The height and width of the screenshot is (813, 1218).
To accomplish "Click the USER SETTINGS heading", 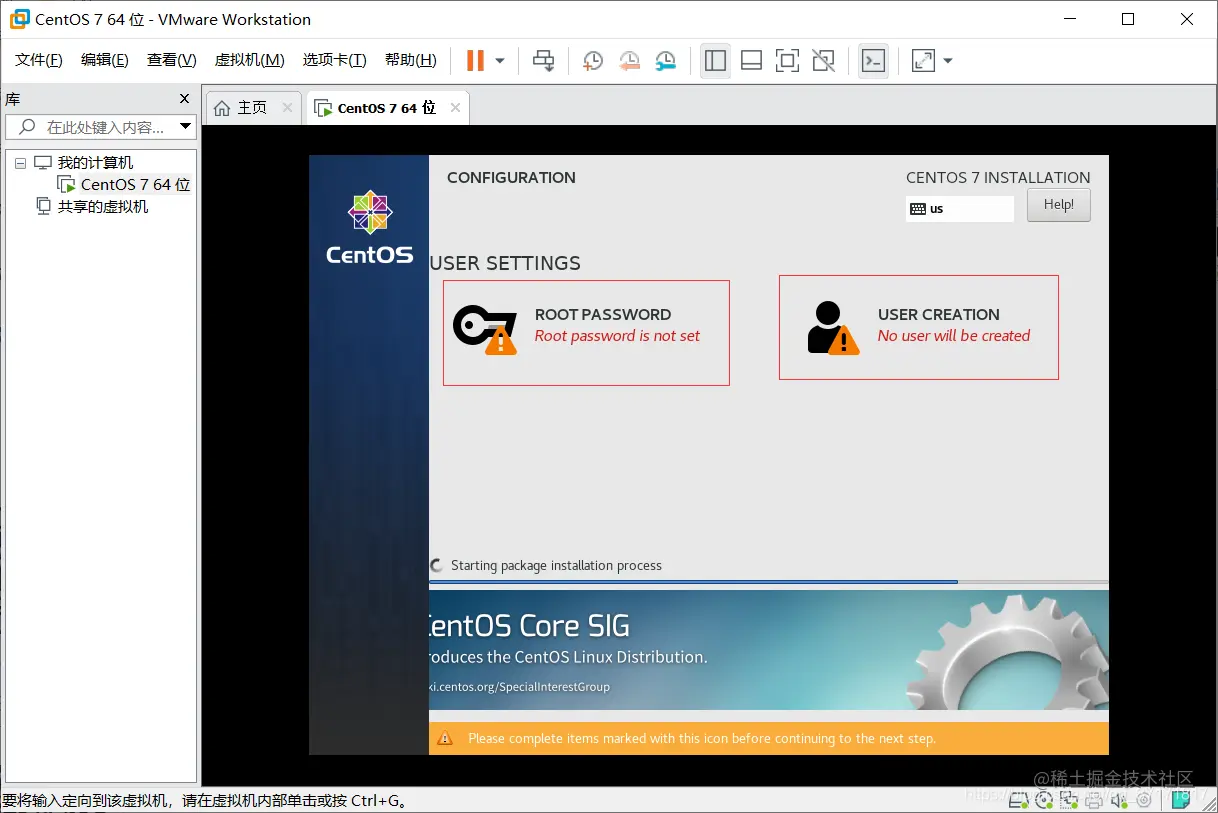I will tap(505, 263).
